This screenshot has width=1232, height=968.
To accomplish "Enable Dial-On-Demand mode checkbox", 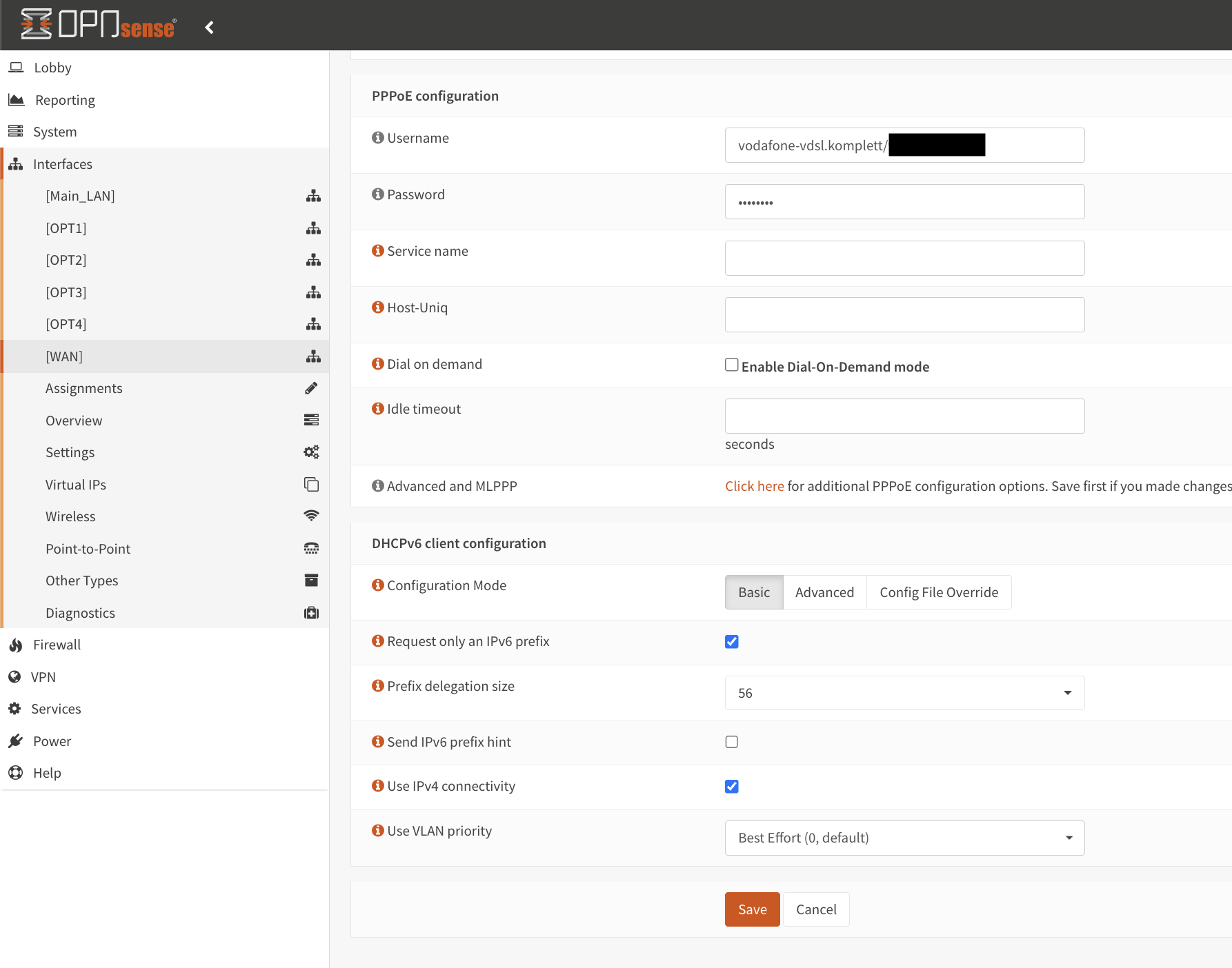I will (732, 365).
